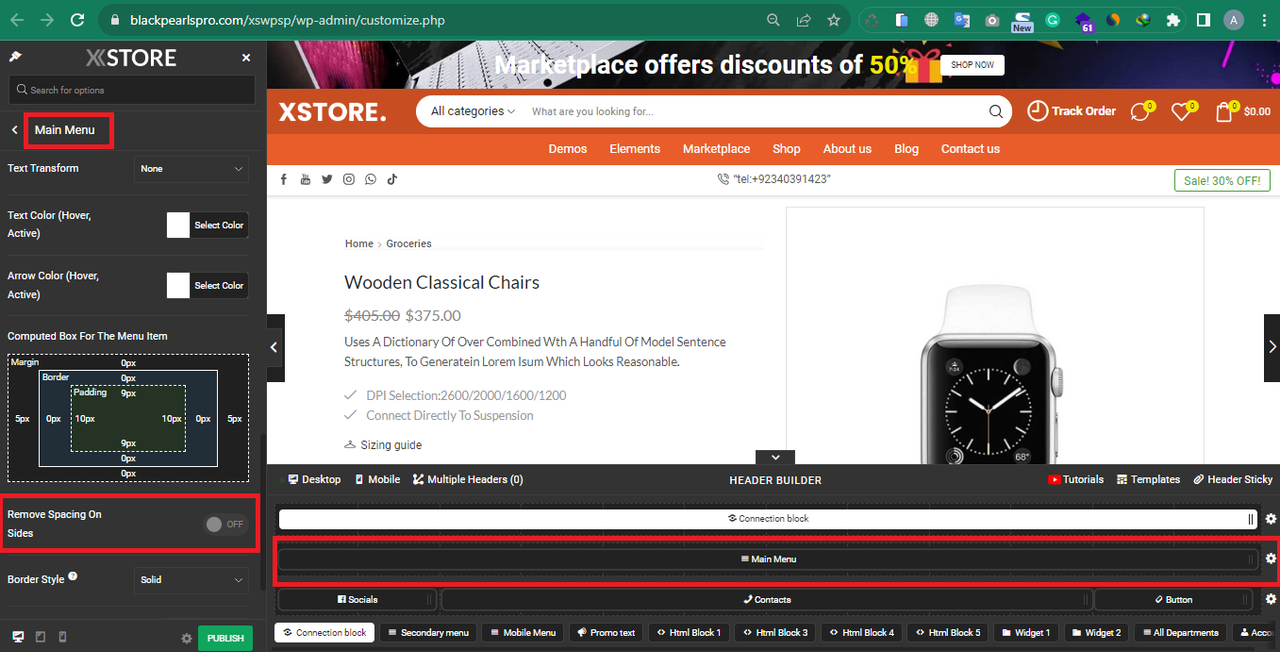Screen dimensions: 1280x652
Task: Click Instagram social icon in preview
Action: tap(349, 180)
